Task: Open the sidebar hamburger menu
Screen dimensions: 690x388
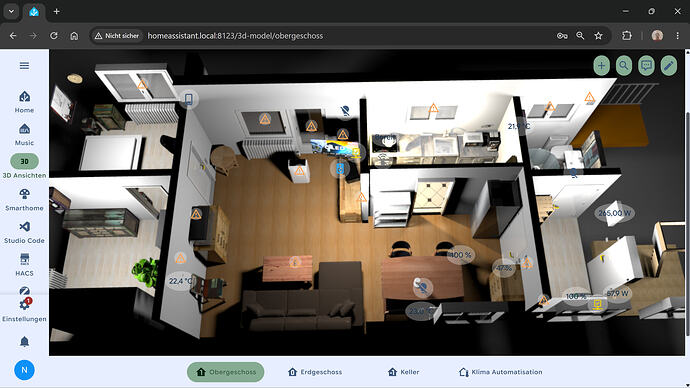Action: [x=24, y=66]
